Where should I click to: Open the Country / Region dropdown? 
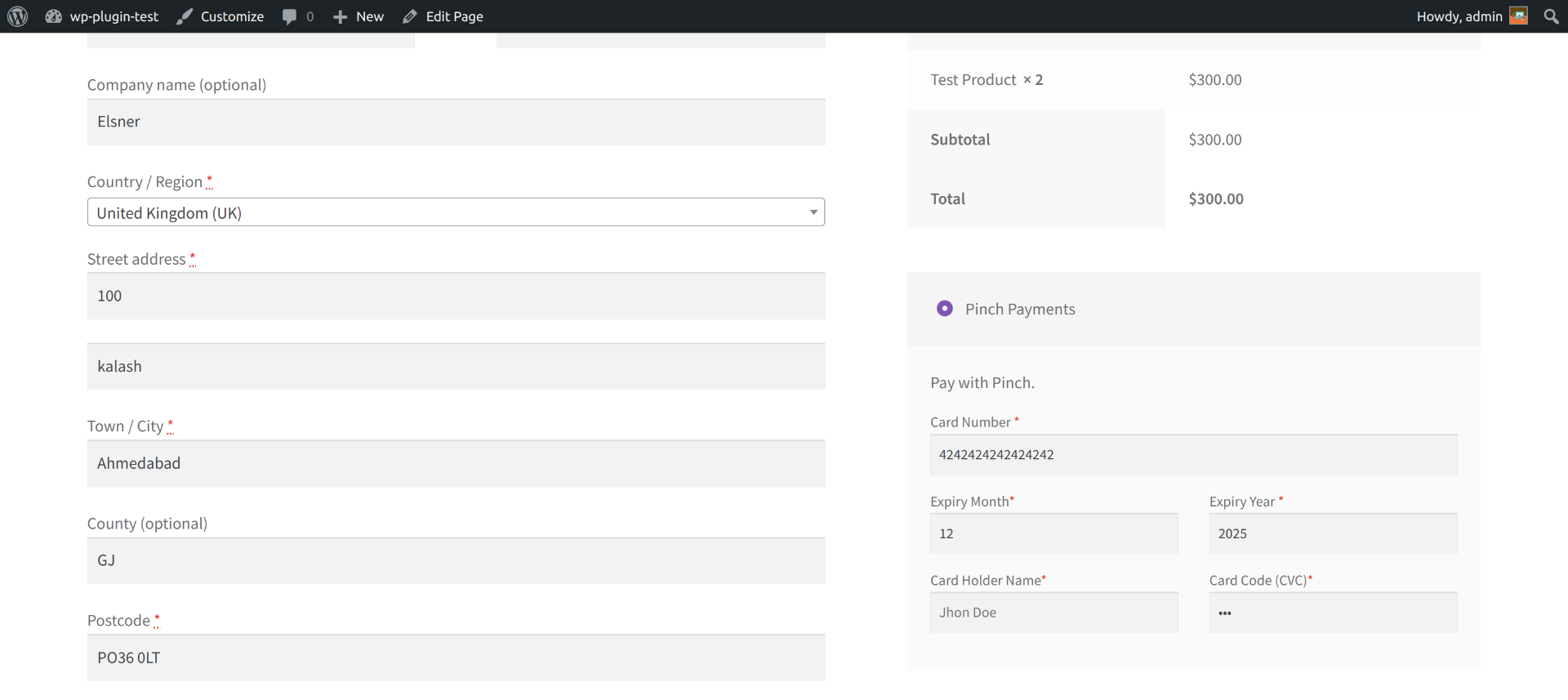coord(455,212)
